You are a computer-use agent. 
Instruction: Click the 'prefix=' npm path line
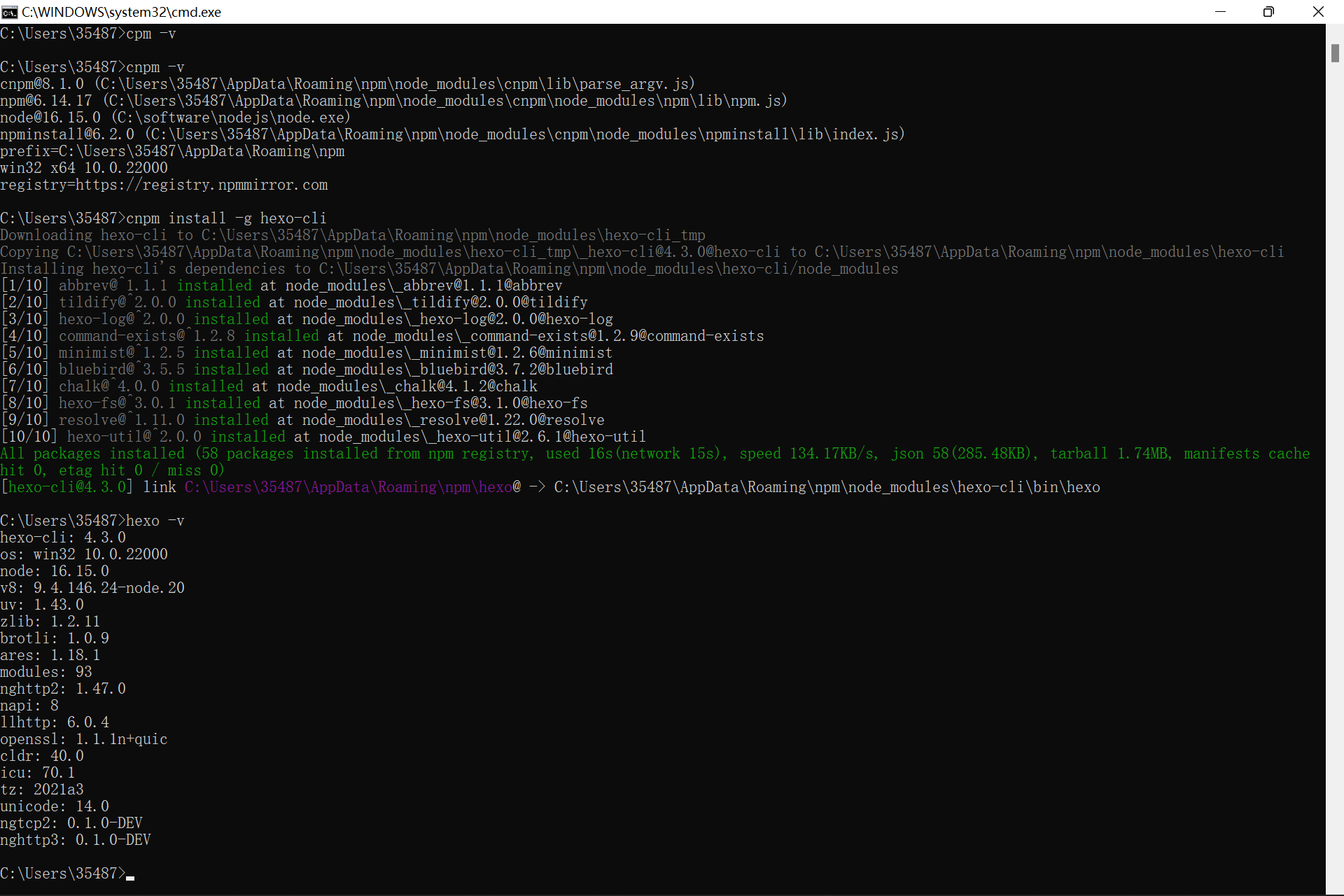pyautogui.click(x=172, y=151)
